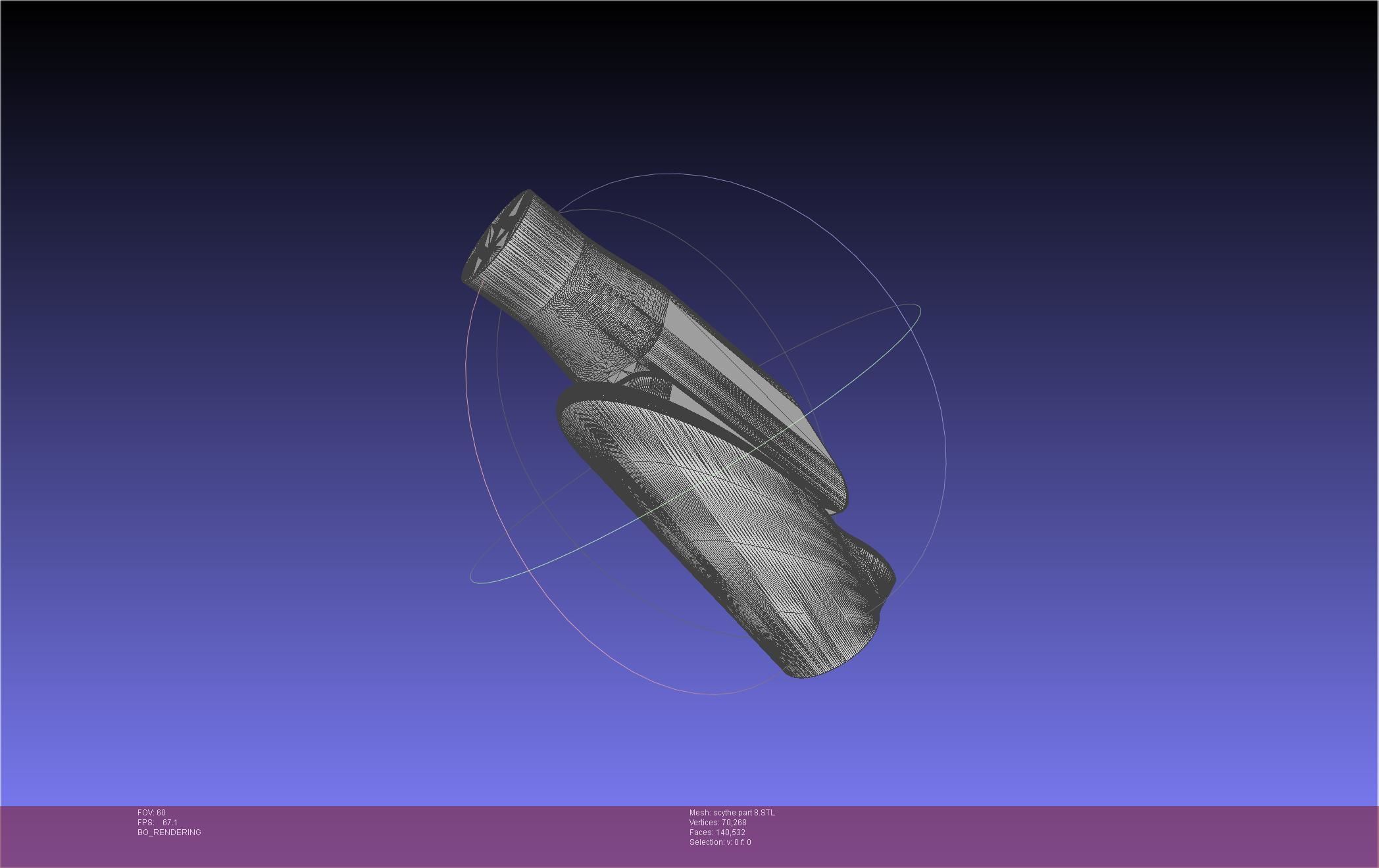1379x868 pixels.
Task: Click the 'FPS: 67.1' readout
Action: tap(157, 823)
